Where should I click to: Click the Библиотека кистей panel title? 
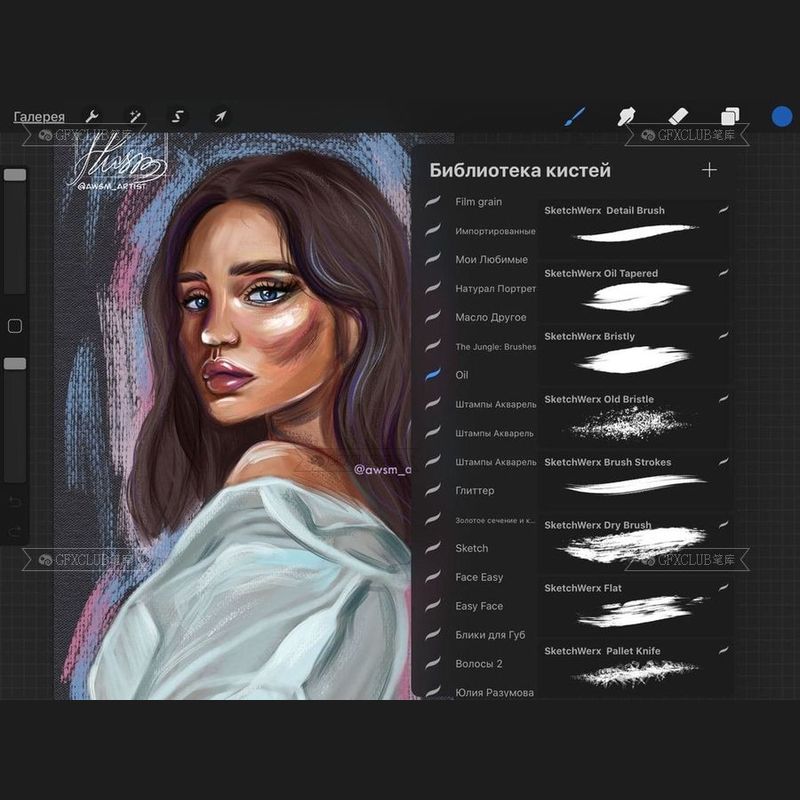(x=519, y=170)
